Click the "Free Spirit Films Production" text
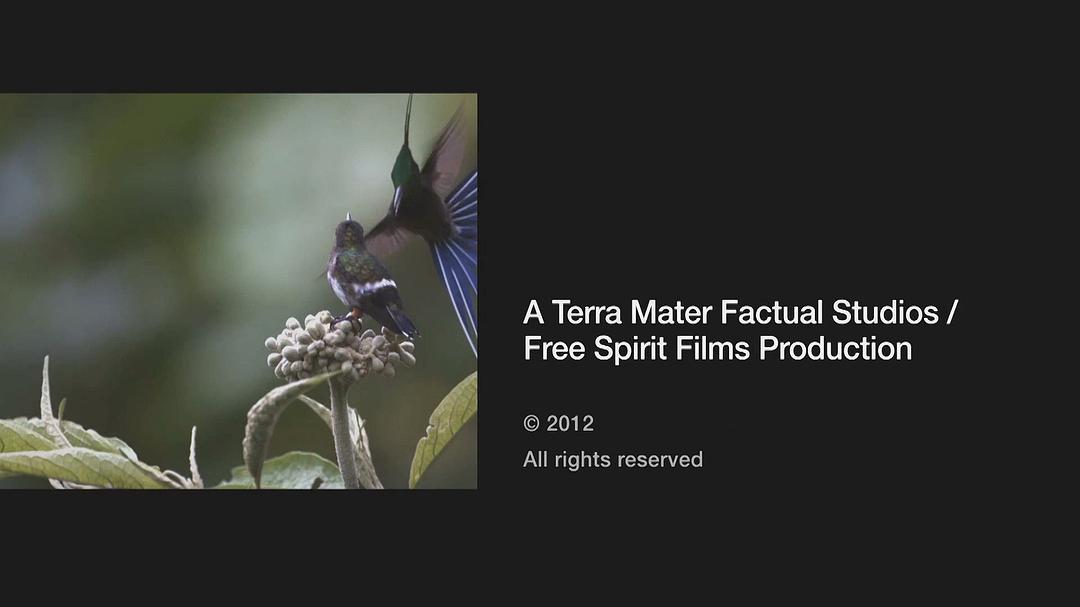Image resolution: width=1080 pixels, height=607 pixels. click(718, 348)
